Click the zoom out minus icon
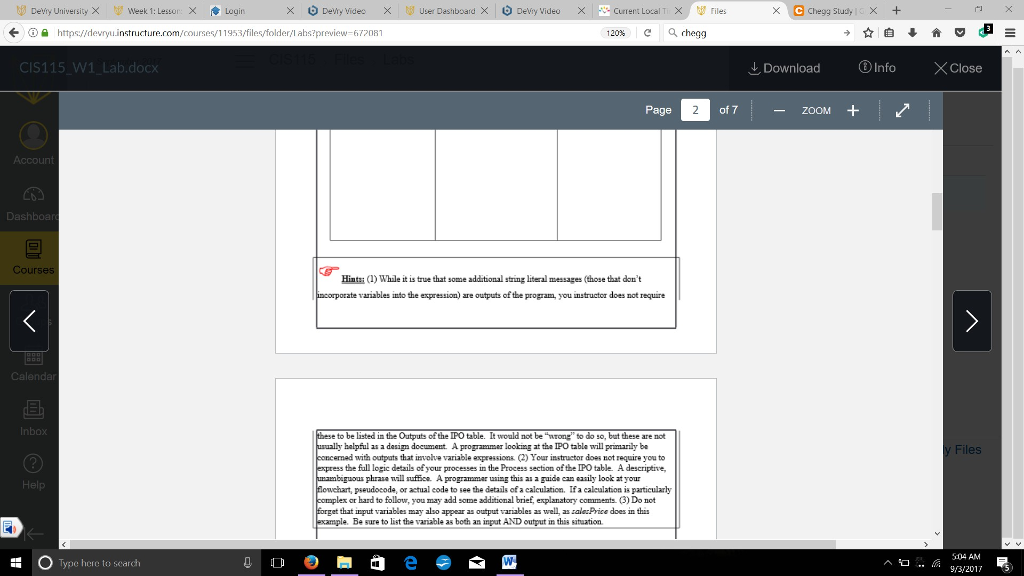 tap(778, 110)
